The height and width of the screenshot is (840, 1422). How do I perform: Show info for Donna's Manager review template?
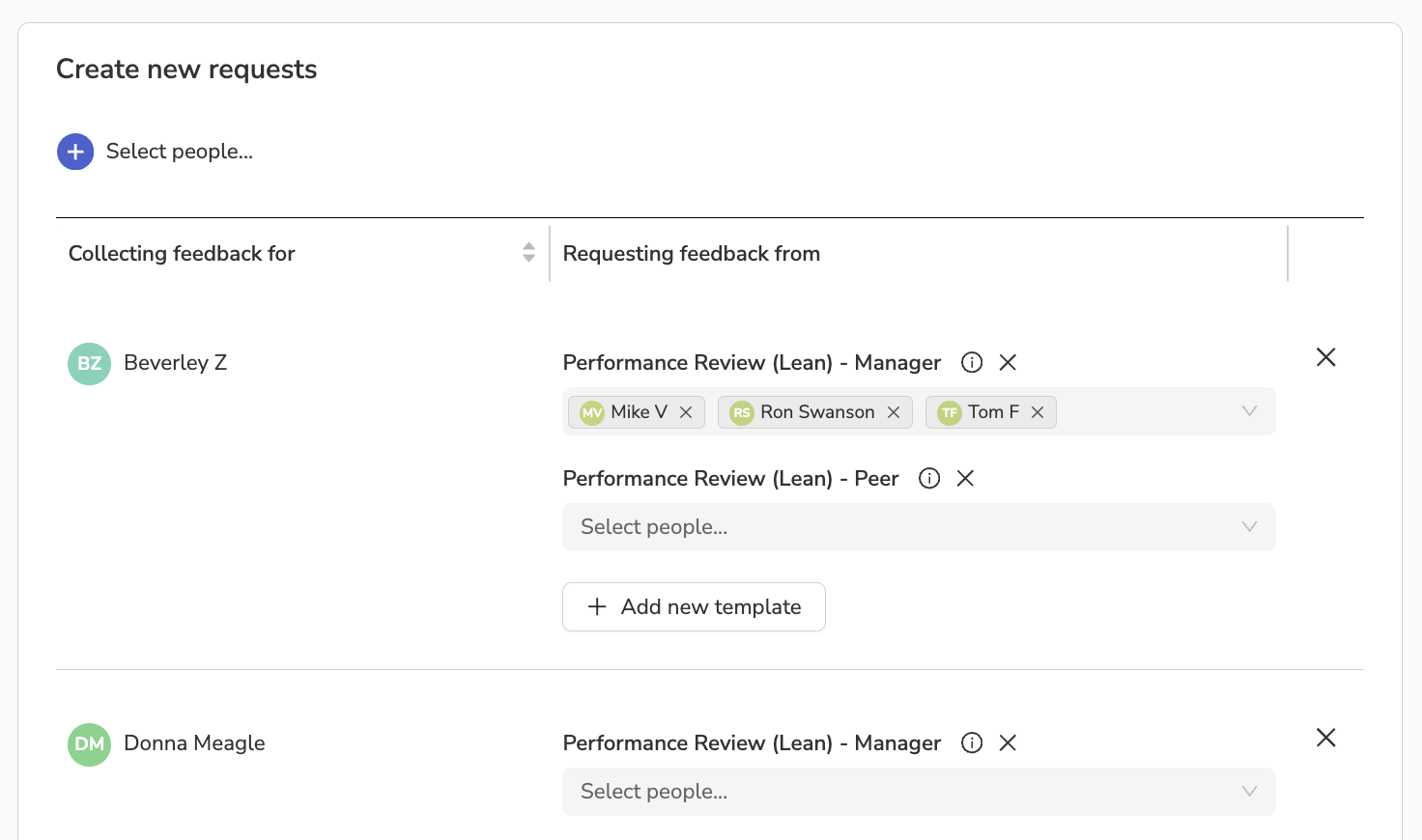tap(972, 742)
